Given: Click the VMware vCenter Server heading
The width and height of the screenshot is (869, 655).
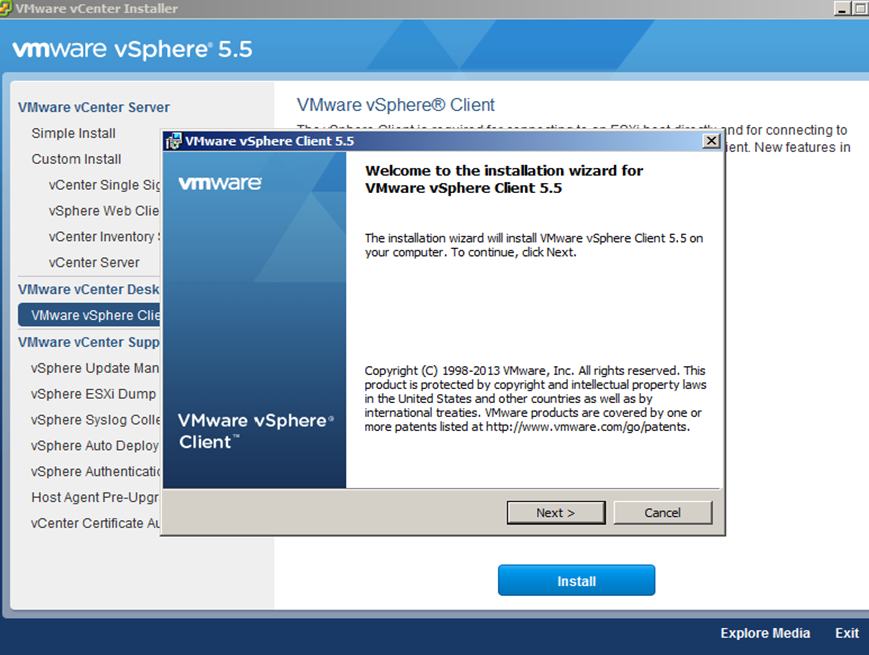Looking at the screenshot, I should (x=94, y=108).
